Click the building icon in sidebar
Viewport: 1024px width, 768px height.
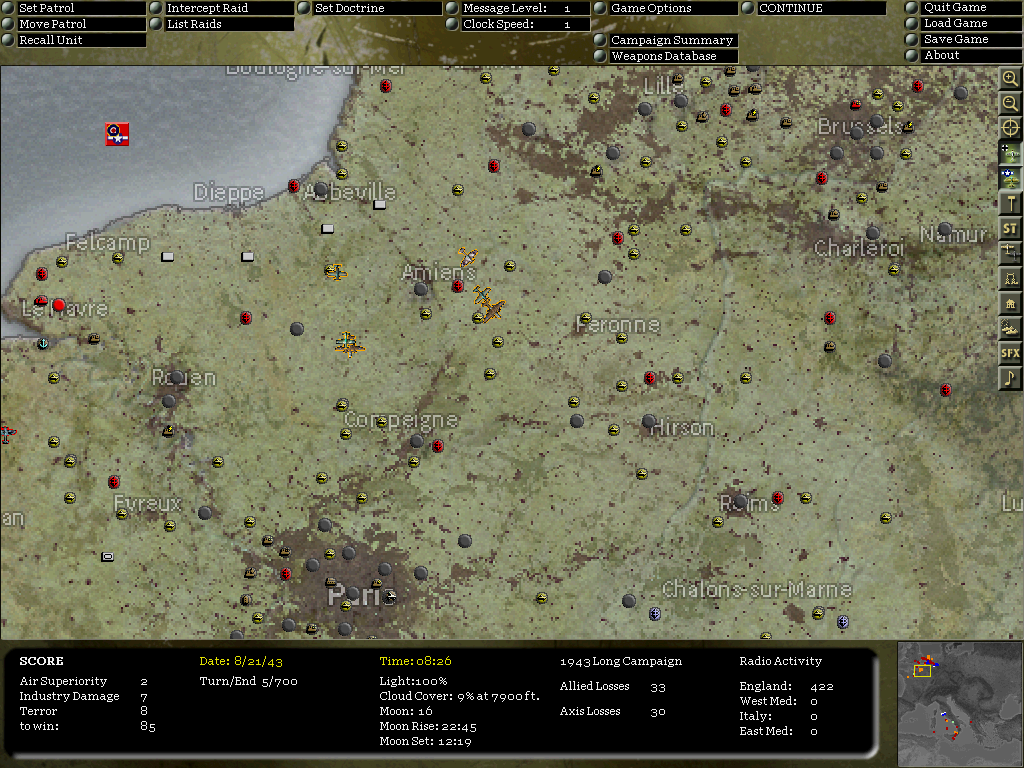[1010, 304]
